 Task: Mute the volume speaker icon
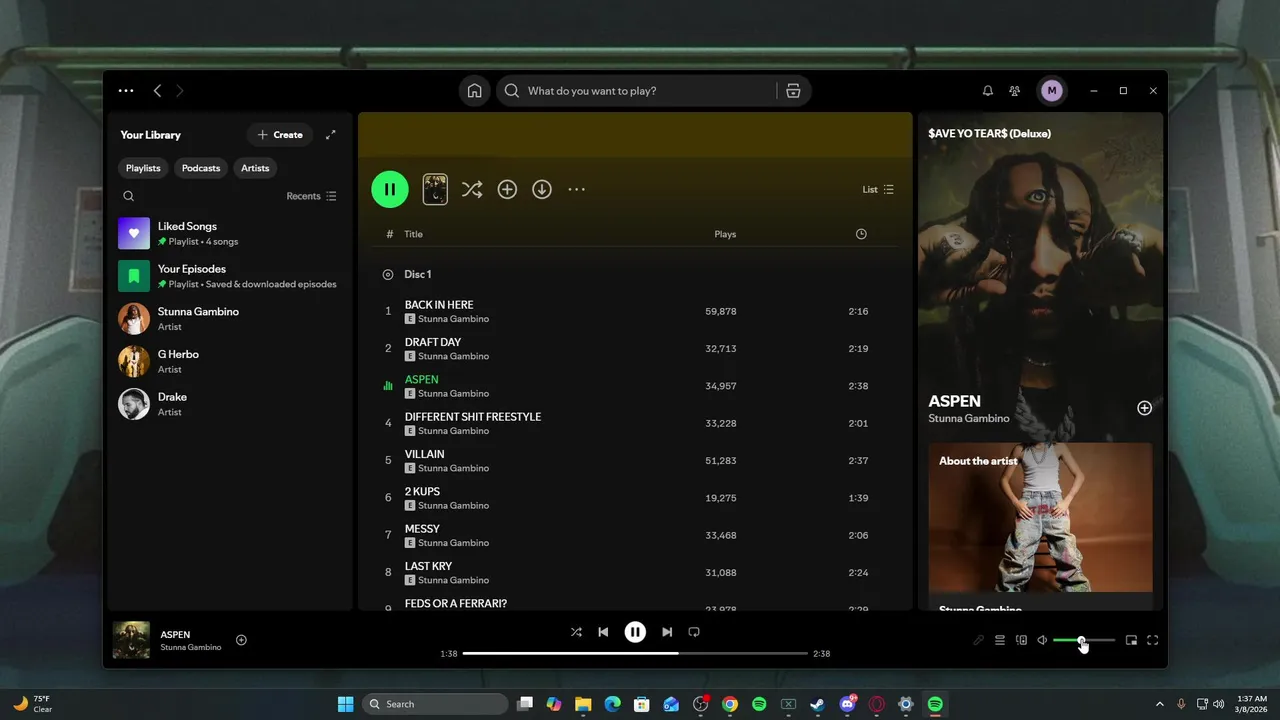[1042, 640]
